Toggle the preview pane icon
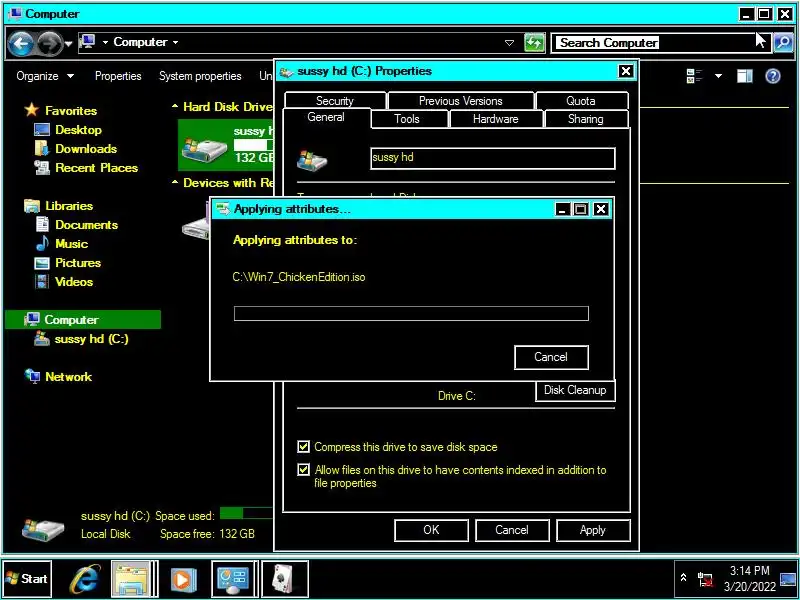This screenshot has height=600, width=800. [x=744, y=76]
